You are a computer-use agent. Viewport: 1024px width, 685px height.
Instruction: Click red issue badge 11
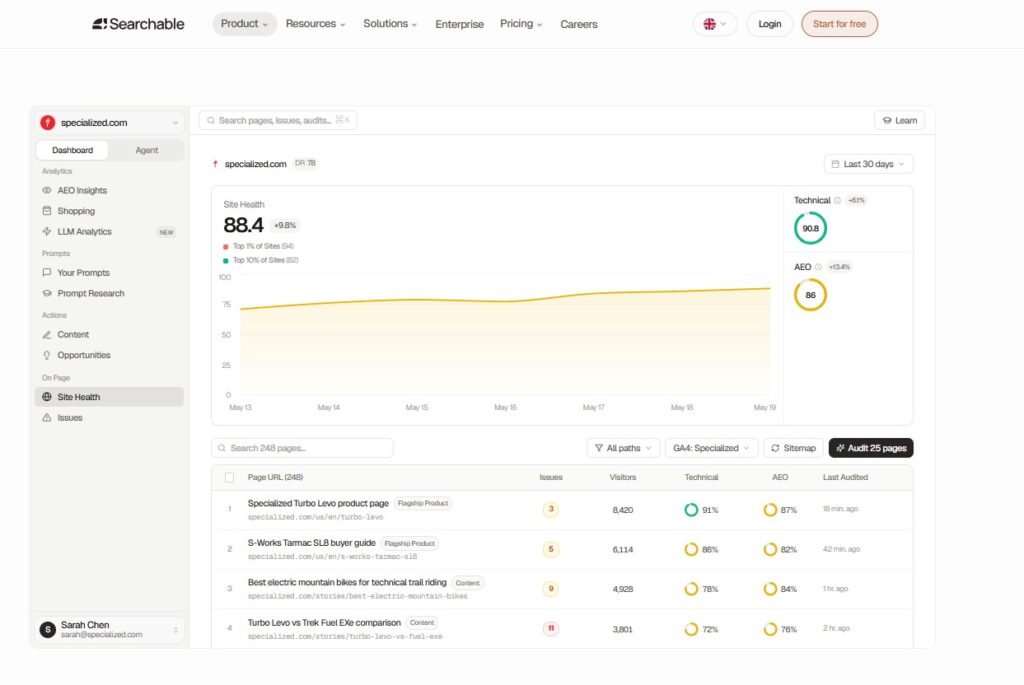tap(551, 629)
